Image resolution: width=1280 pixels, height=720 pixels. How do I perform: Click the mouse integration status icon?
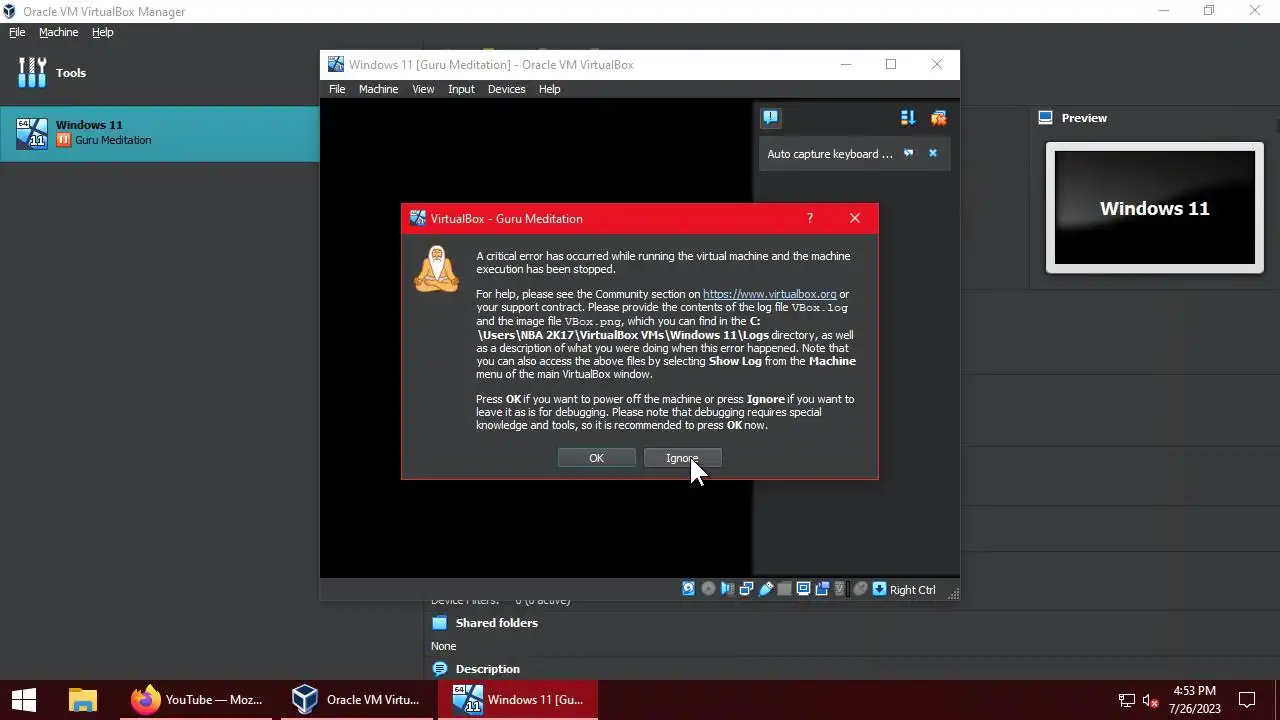pos(860,589)
